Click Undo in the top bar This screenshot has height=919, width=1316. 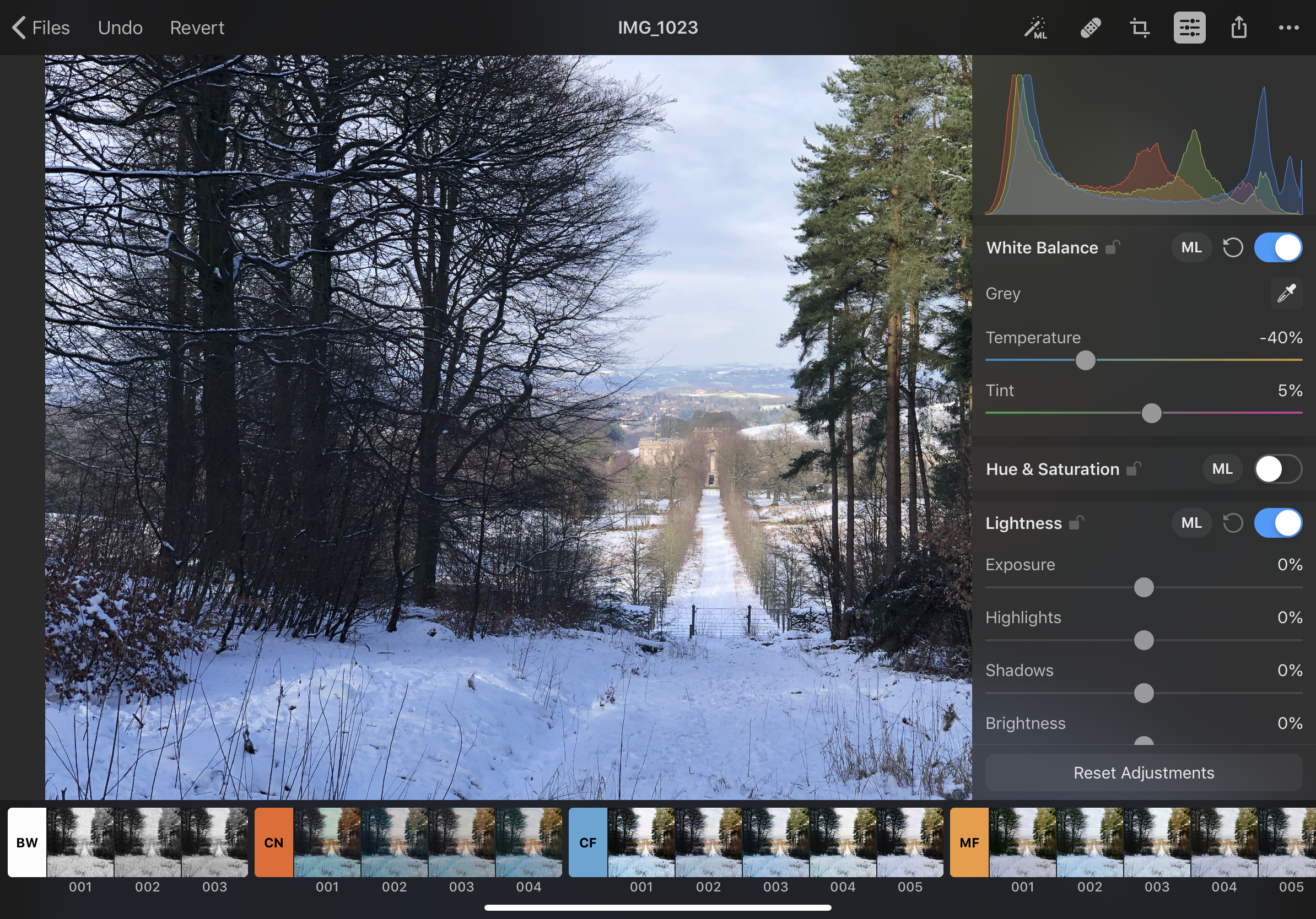[x=120, y=28]
